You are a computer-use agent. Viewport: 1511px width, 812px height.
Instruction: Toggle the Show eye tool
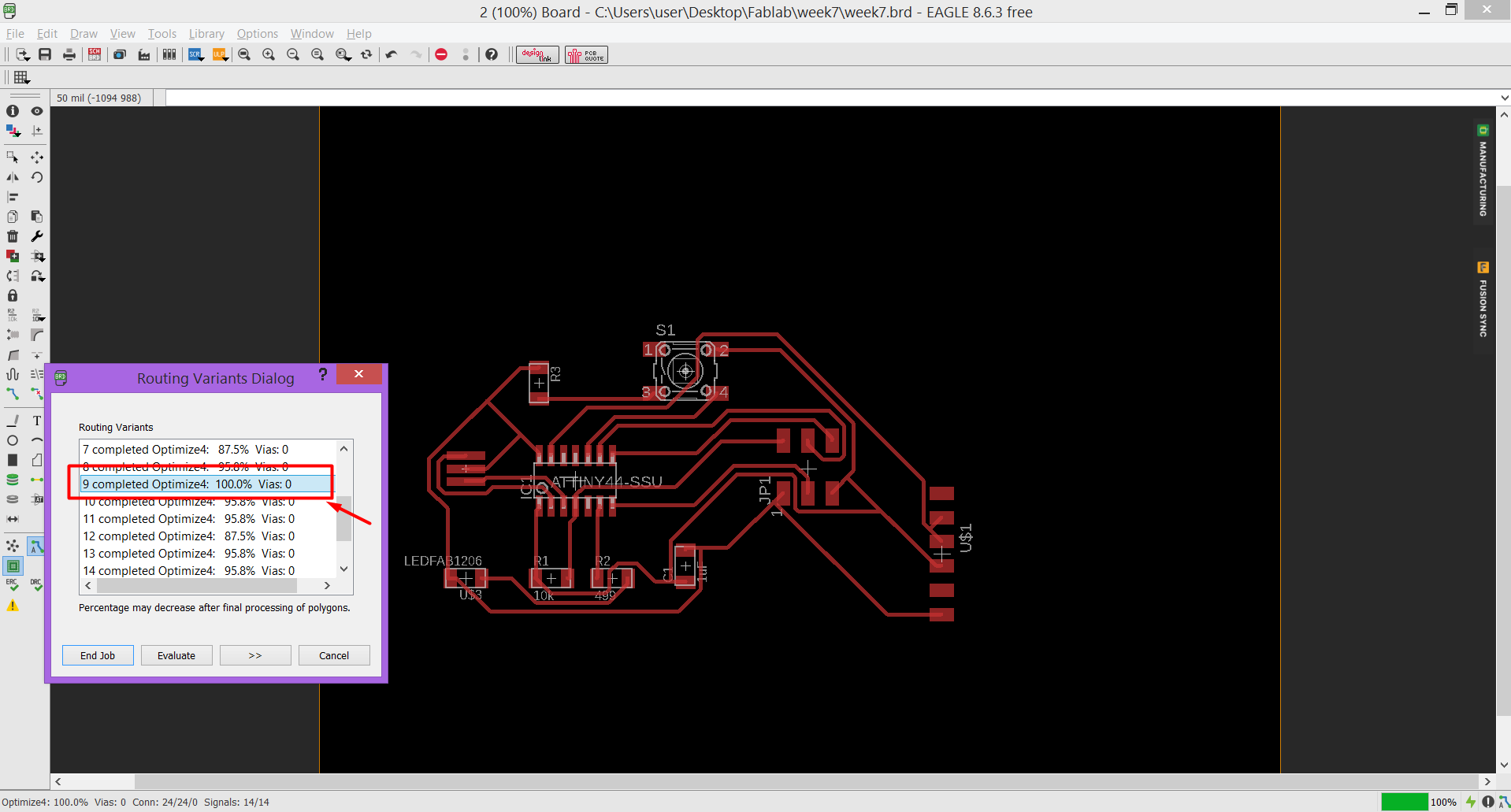coord(37,111)
